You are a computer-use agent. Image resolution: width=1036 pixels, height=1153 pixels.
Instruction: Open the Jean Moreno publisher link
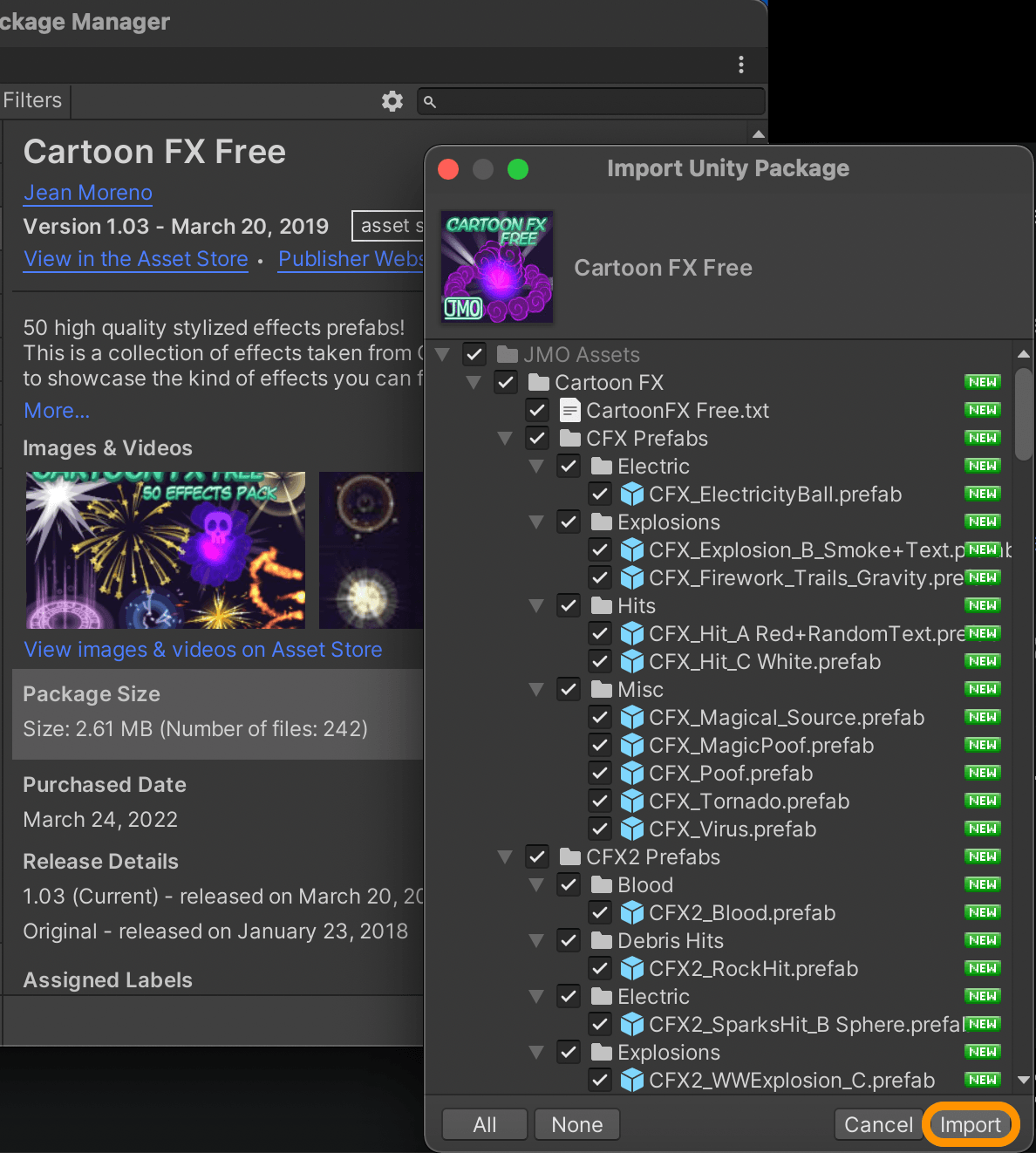87,193
